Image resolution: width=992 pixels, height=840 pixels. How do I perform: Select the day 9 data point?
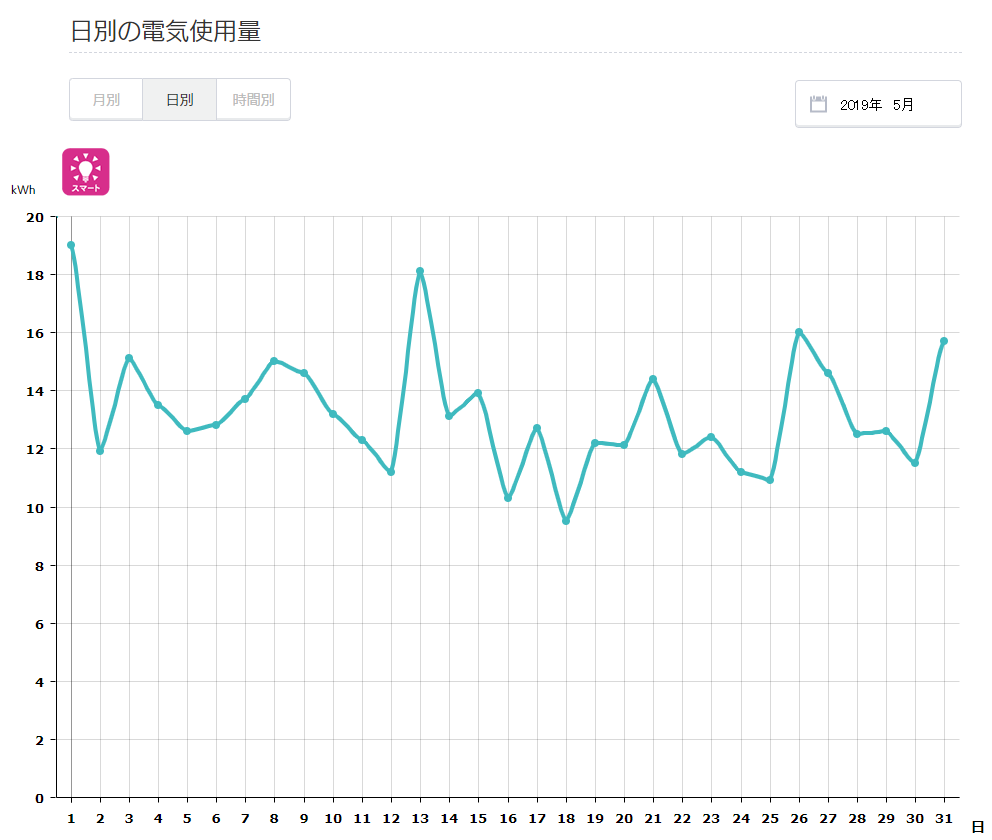click(x=304, y=373)
